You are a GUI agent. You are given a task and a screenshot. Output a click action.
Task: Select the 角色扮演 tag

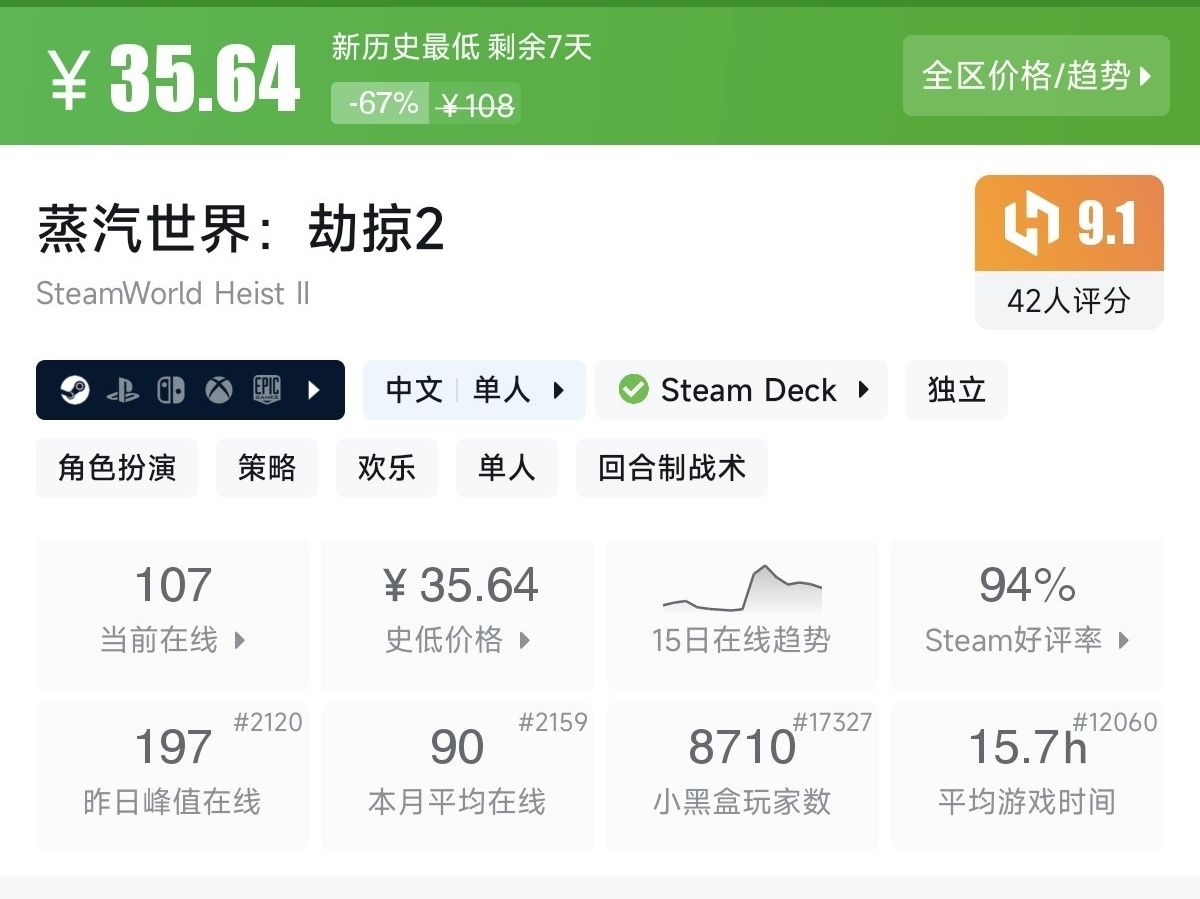coord(117,467)
